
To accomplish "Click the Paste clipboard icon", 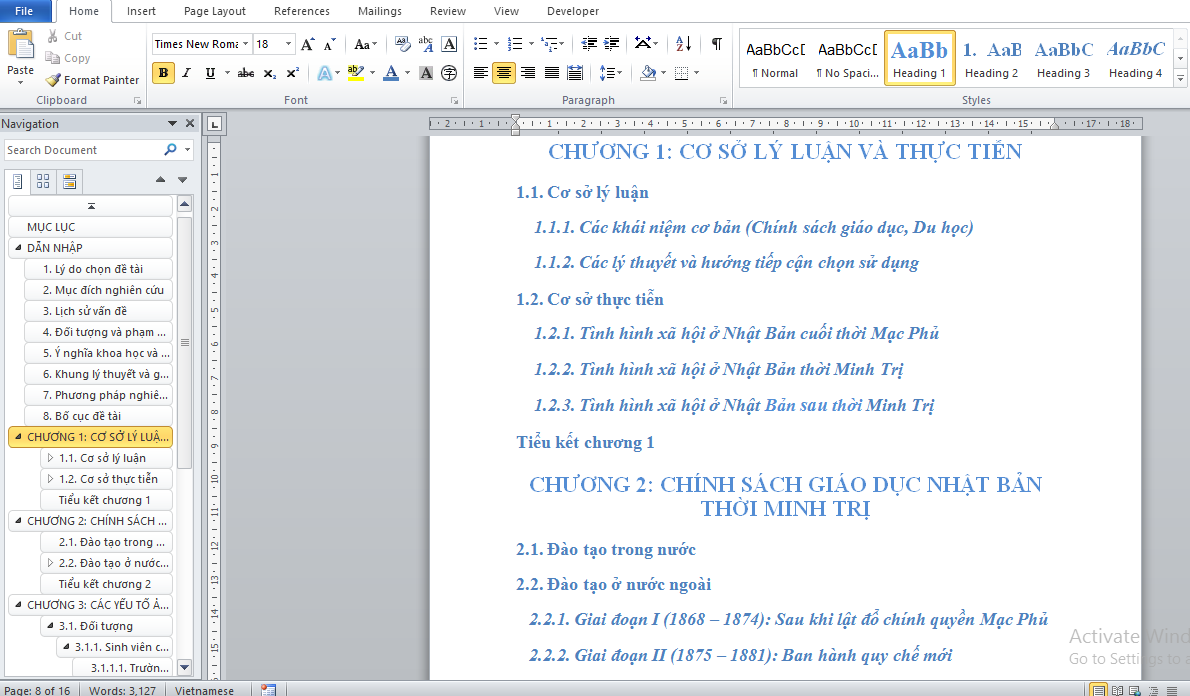I will [20, 44].
